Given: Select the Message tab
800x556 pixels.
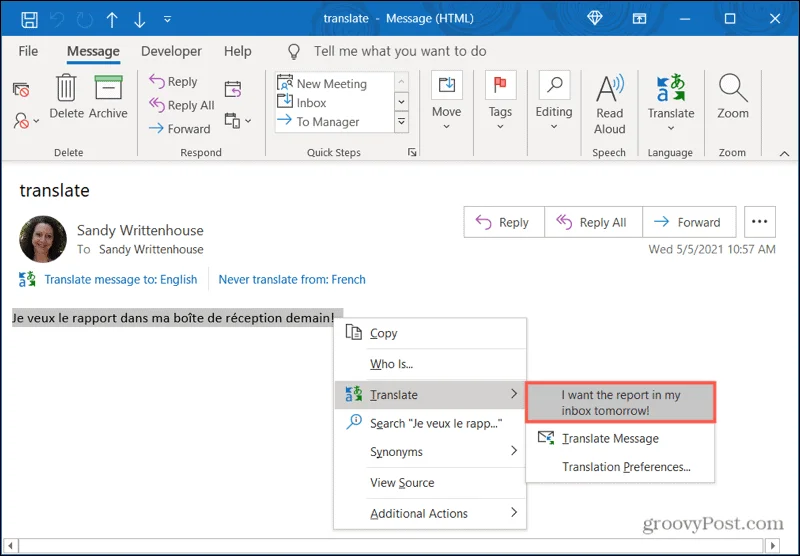Looking at the screenshot, I should (x=93, y=51).
